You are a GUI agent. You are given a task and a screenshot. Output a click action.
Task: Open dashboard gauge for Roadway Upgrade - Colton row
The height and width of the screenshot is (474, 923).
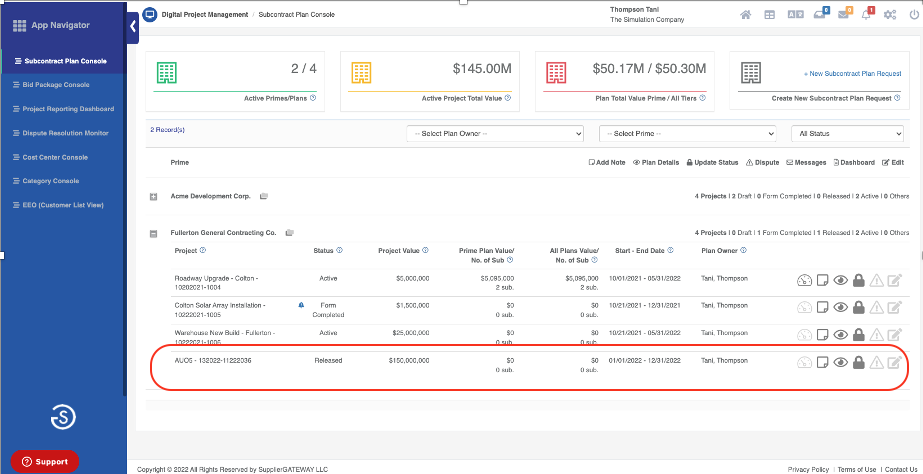(804, 281)
